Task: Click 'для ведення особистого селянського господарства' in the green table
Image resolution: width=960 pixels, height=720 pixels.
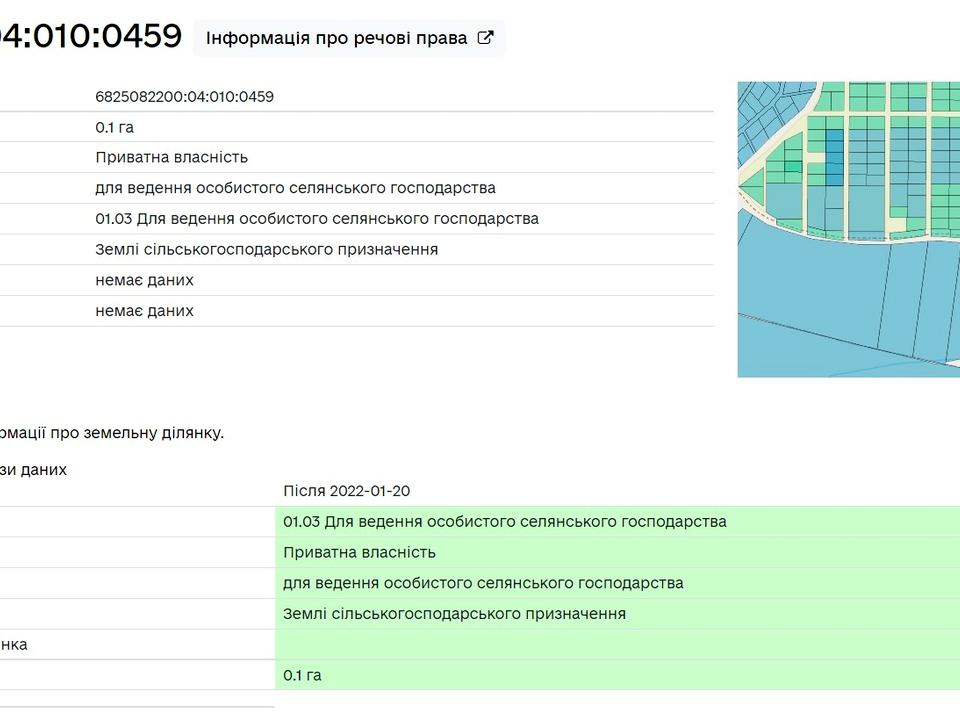Action: [x=483, y=583]
